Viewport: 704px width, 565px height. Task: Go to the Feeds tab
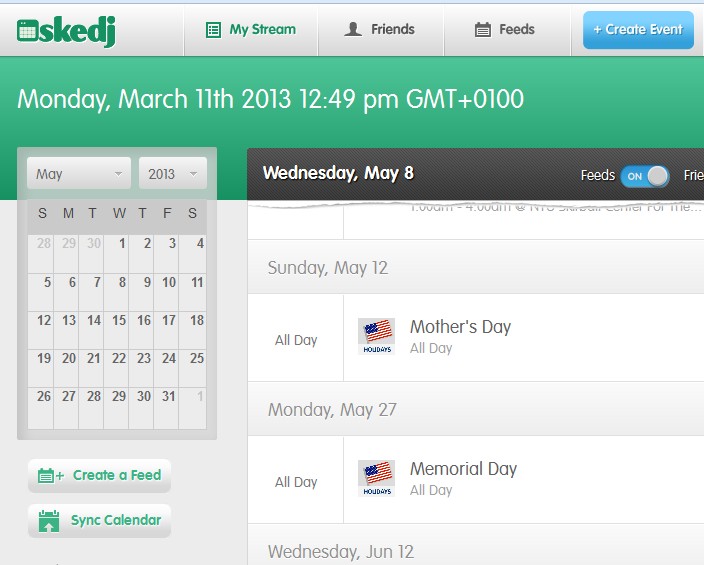(505, 30)
